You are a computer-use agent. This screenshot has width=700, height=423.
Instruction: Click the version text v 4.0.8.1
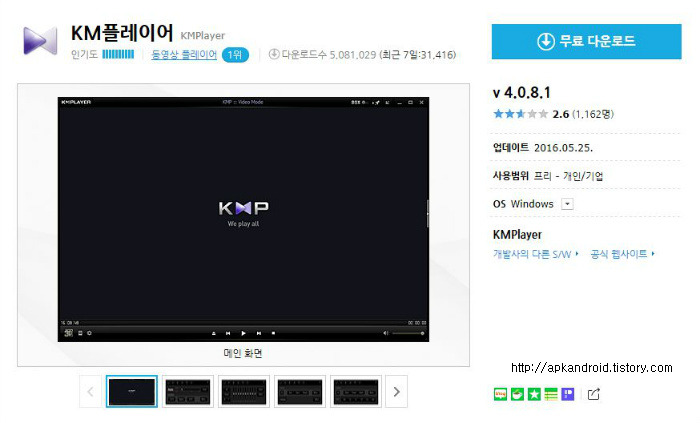[x=521, y=93]
